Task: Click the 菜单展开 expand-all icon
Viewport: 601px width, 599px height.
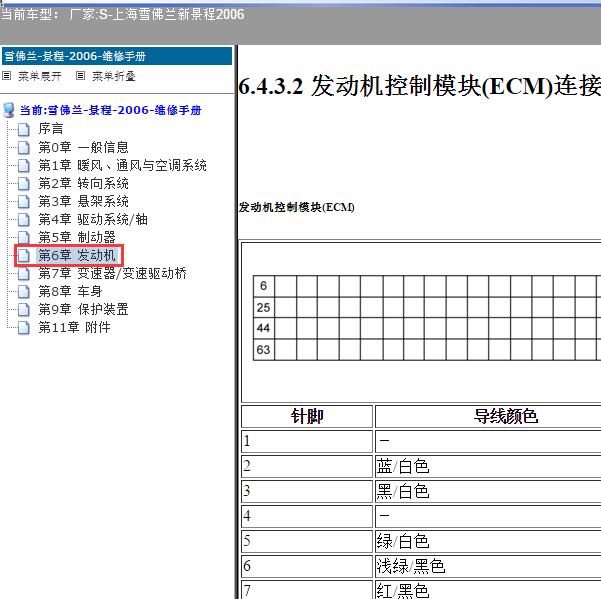Action: pyautogui.click(x=7, y=76)
